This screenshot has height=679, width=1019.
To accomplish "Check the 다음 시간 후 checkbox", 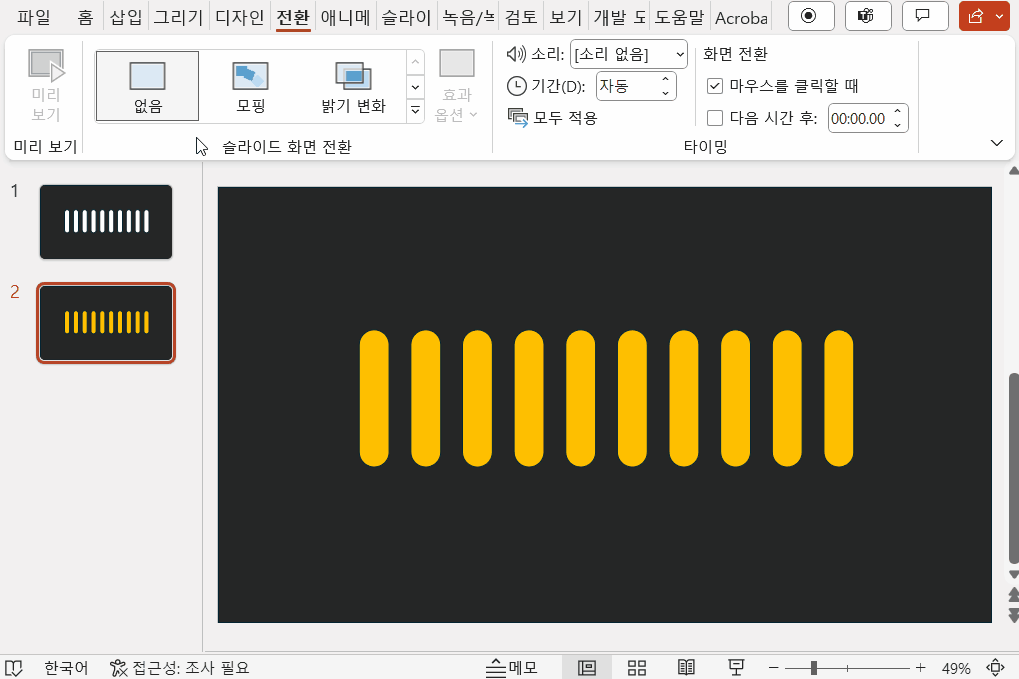I will tap(715, 118).
